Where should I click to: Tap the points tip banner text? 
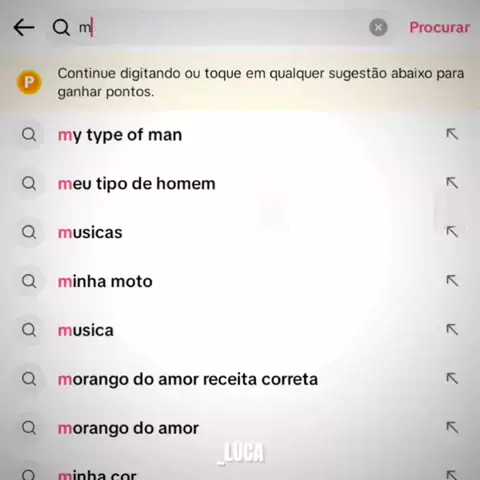pyautogui.click(x=261, y=82)
